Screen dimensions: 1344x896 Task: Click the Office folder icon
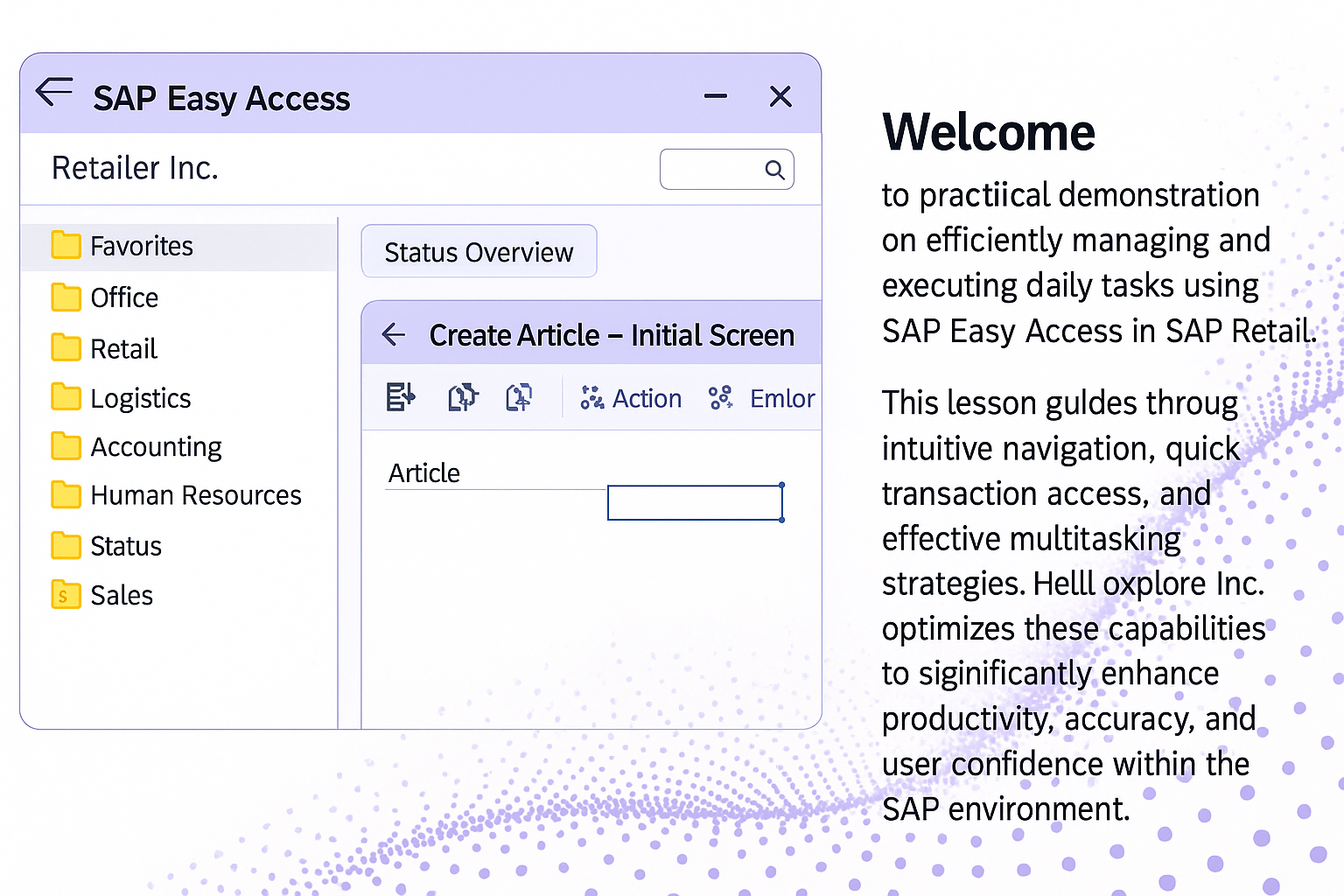click(x=66, y=297)
